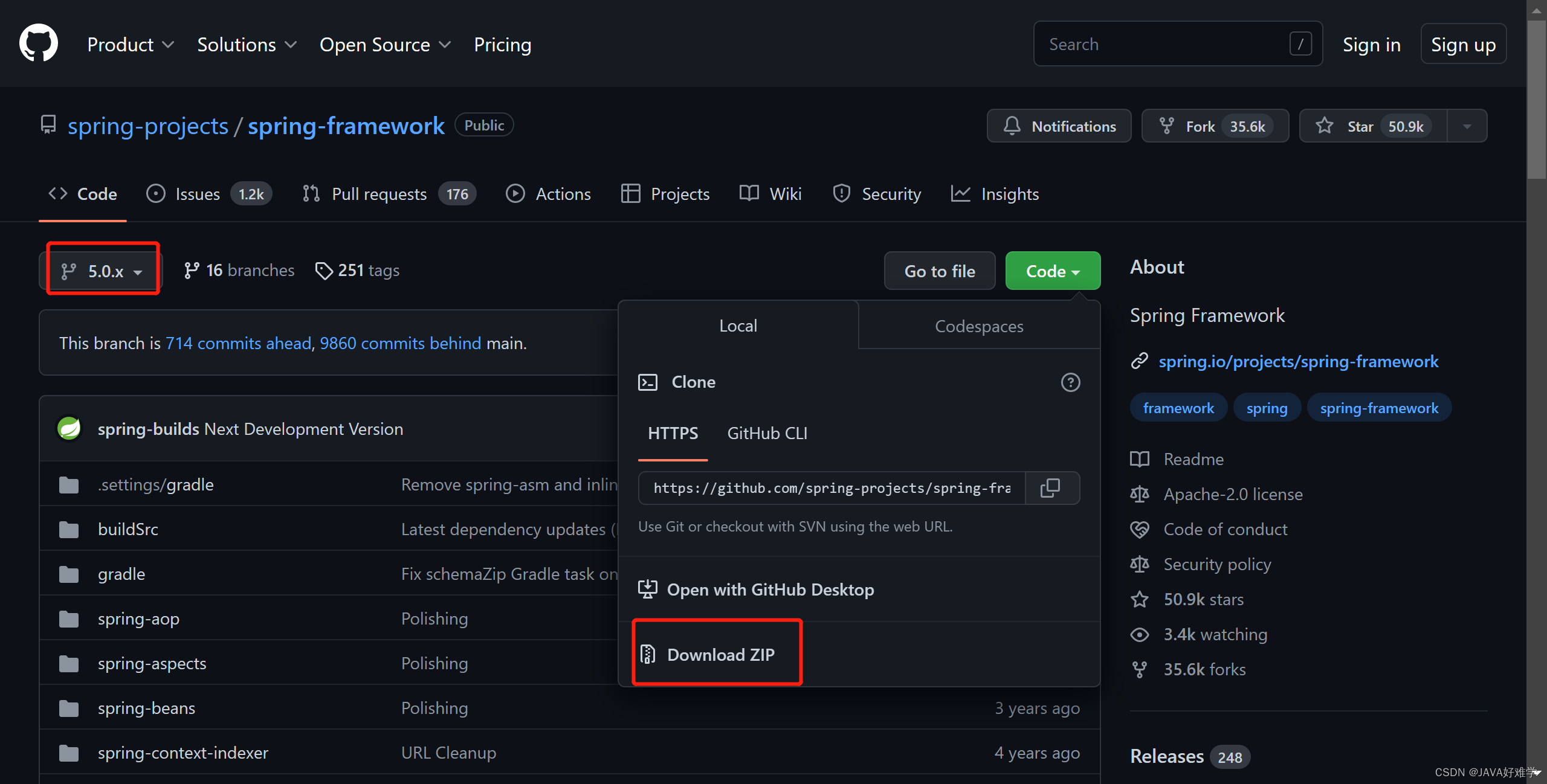Viewport: 1547px width, 784px height.
Task: Click the GitHub Desktop open icon
Action: pyautogui.click(x=648, y=589)
